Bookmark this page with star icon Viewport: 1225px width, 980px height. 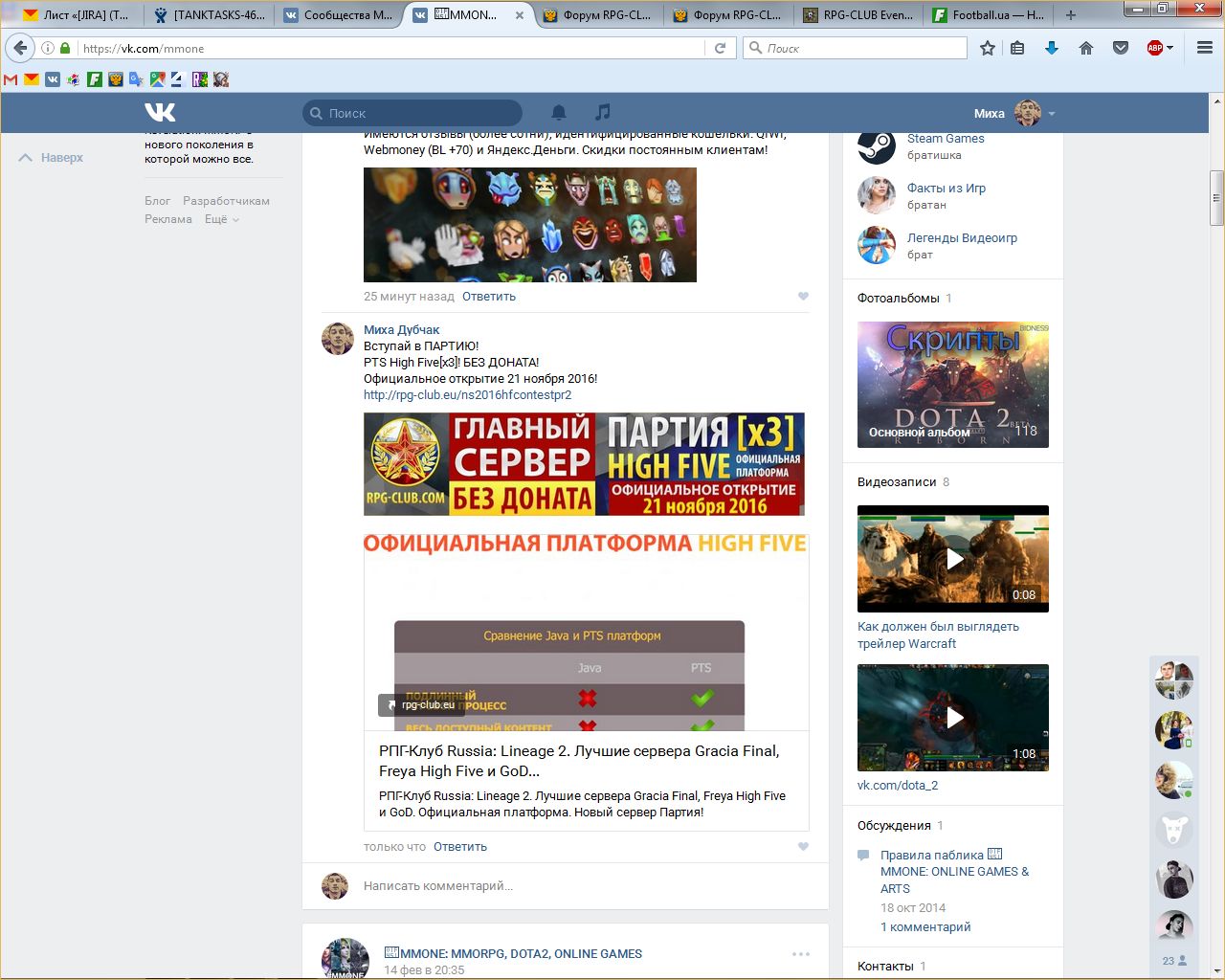(988, 48)
